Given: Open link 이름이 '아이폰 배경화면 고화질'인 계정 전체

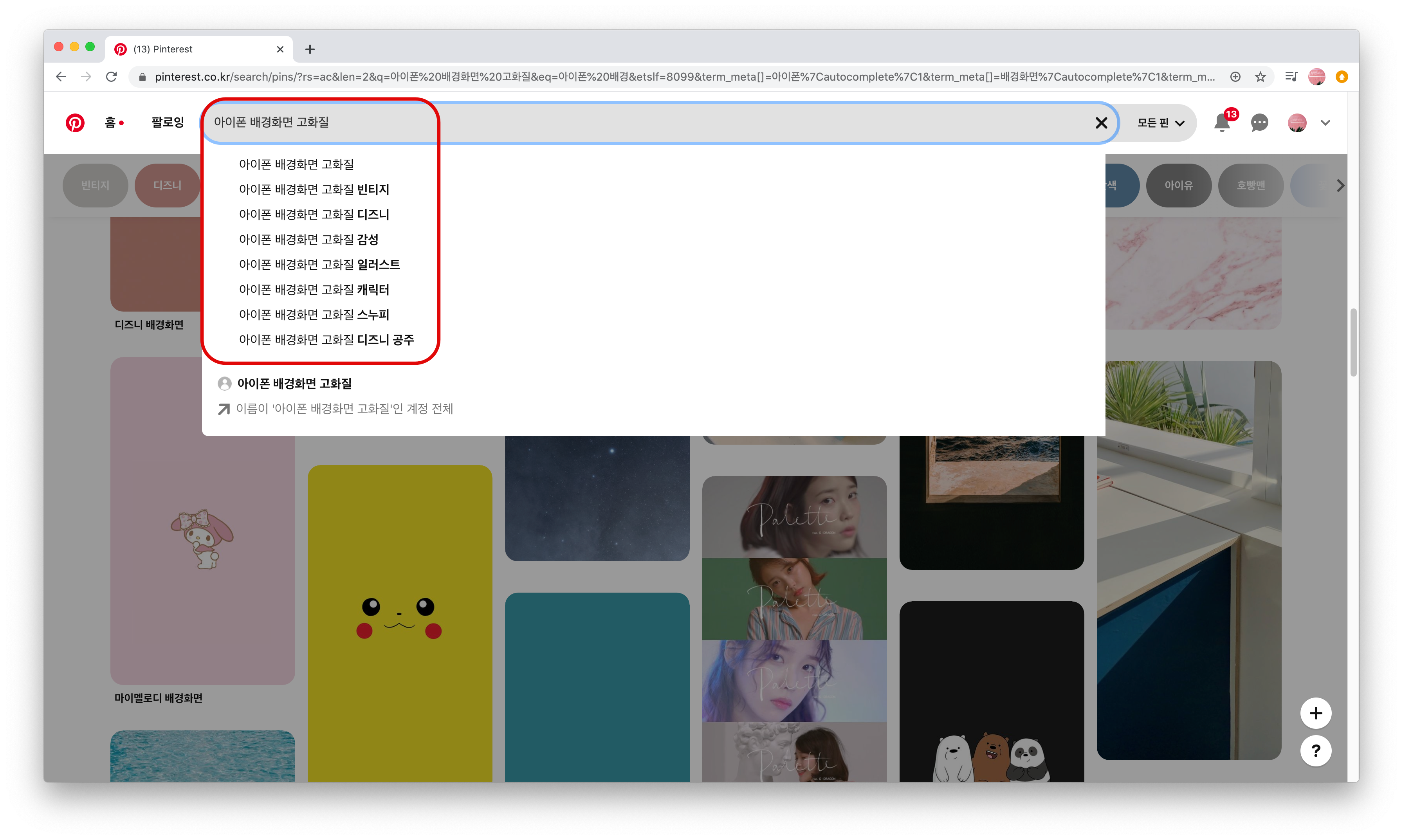Looking at the screenshot, I should (344, 409).
